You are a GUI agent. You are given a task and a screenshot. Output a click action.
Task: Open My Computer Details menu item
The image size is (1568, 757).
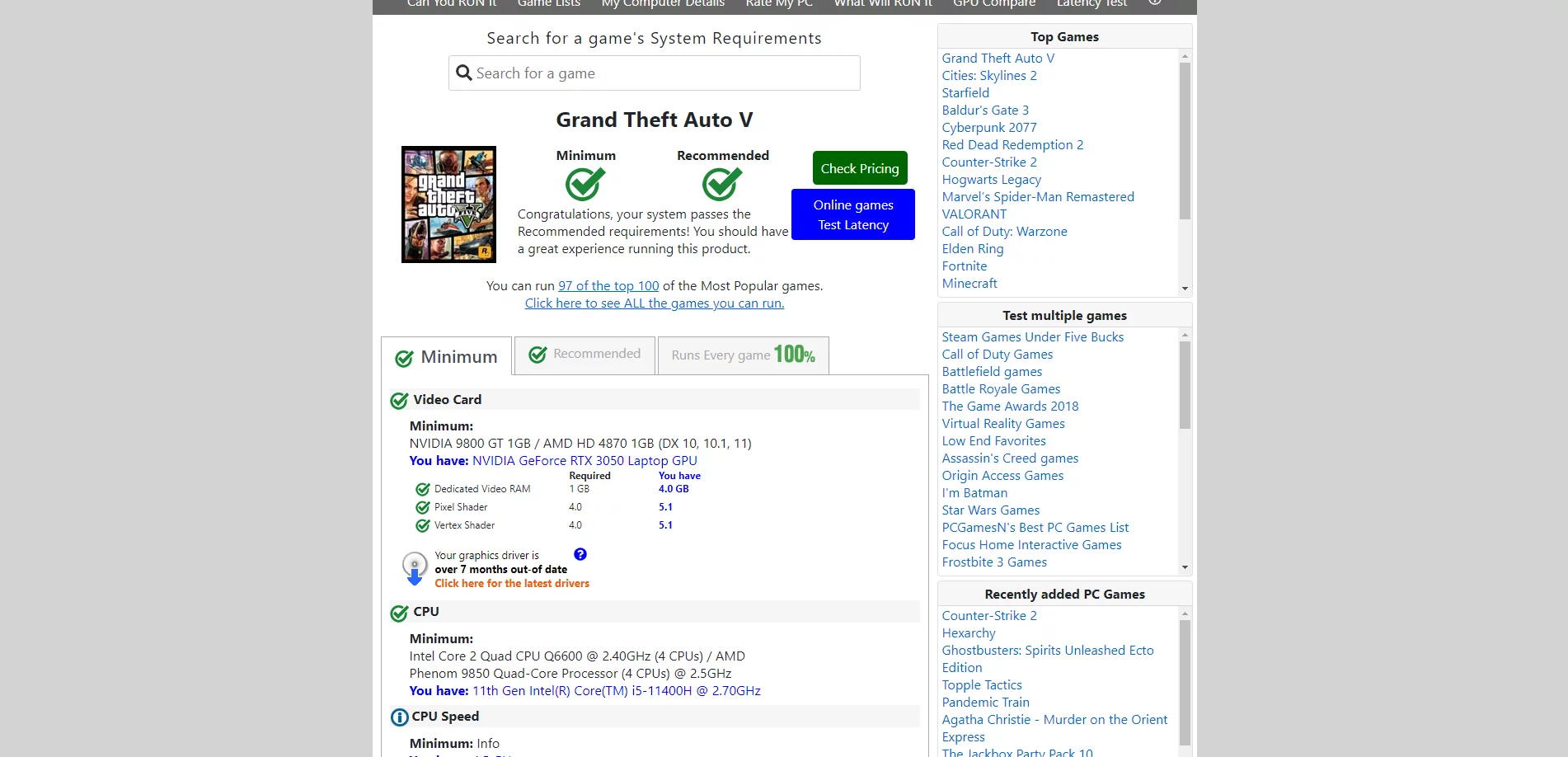[x=663, y=4]
